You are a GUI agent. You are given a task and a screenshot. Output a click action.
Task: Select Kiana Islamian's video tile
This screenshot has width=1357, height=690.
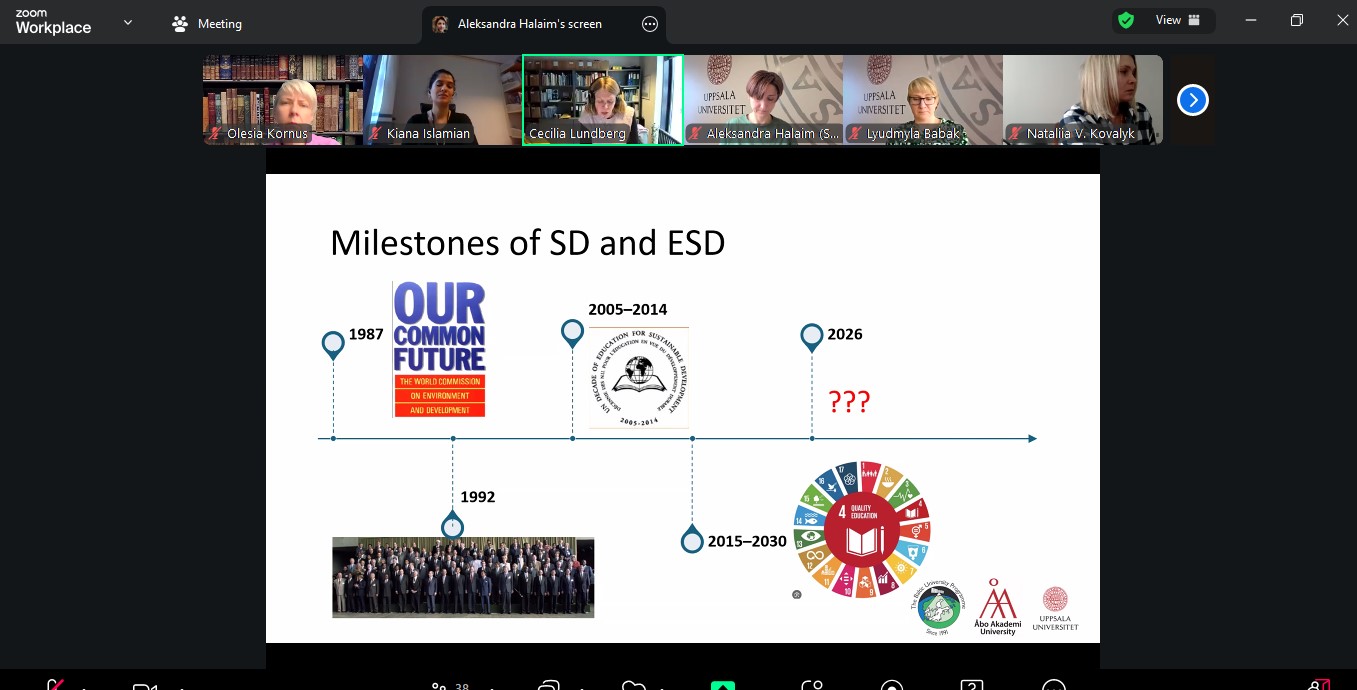443,100
